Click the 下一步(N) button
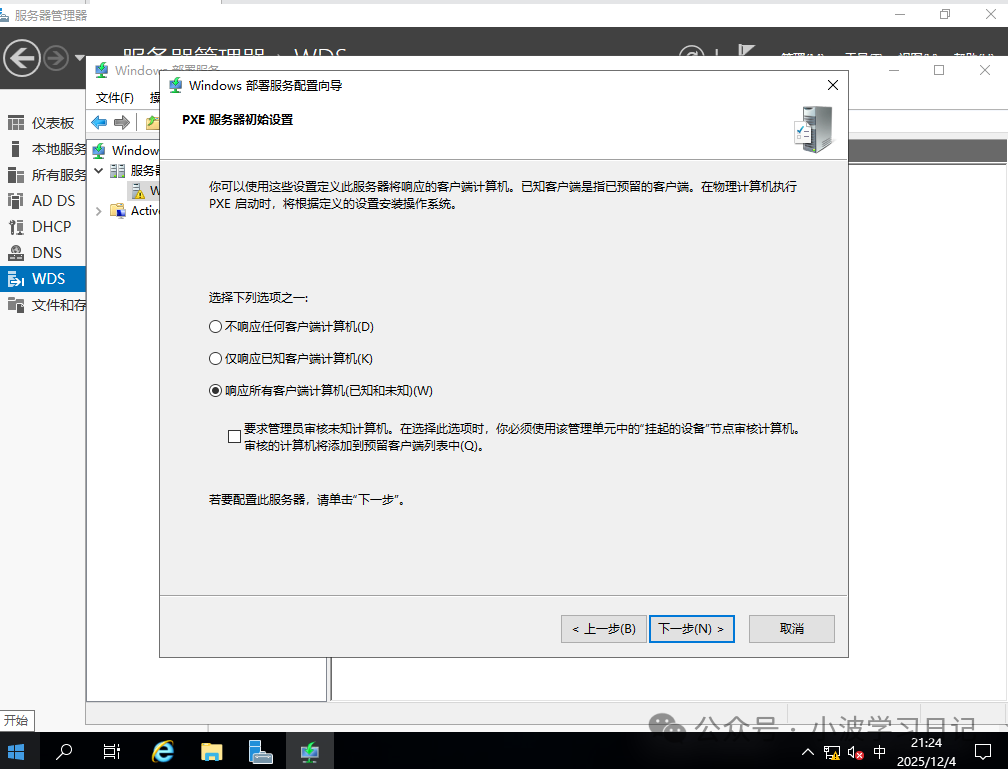The width and height of the screenshot is (1008, 769). (691, 628)
